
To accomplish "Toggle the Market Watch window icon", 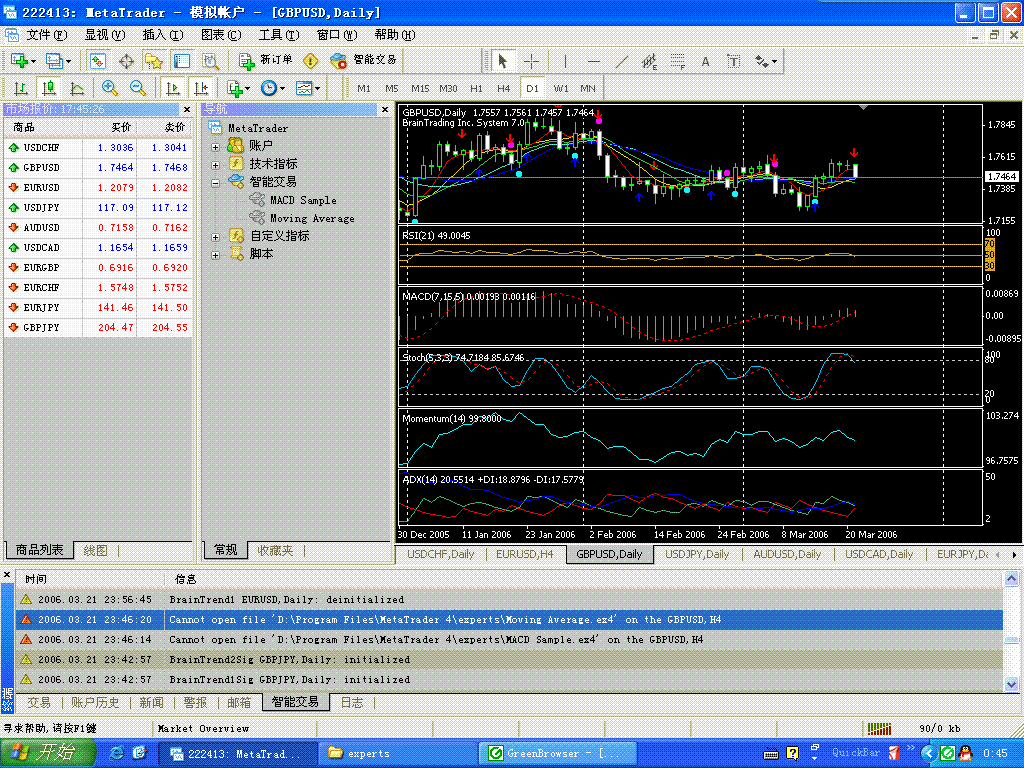I will click(98, 61).
